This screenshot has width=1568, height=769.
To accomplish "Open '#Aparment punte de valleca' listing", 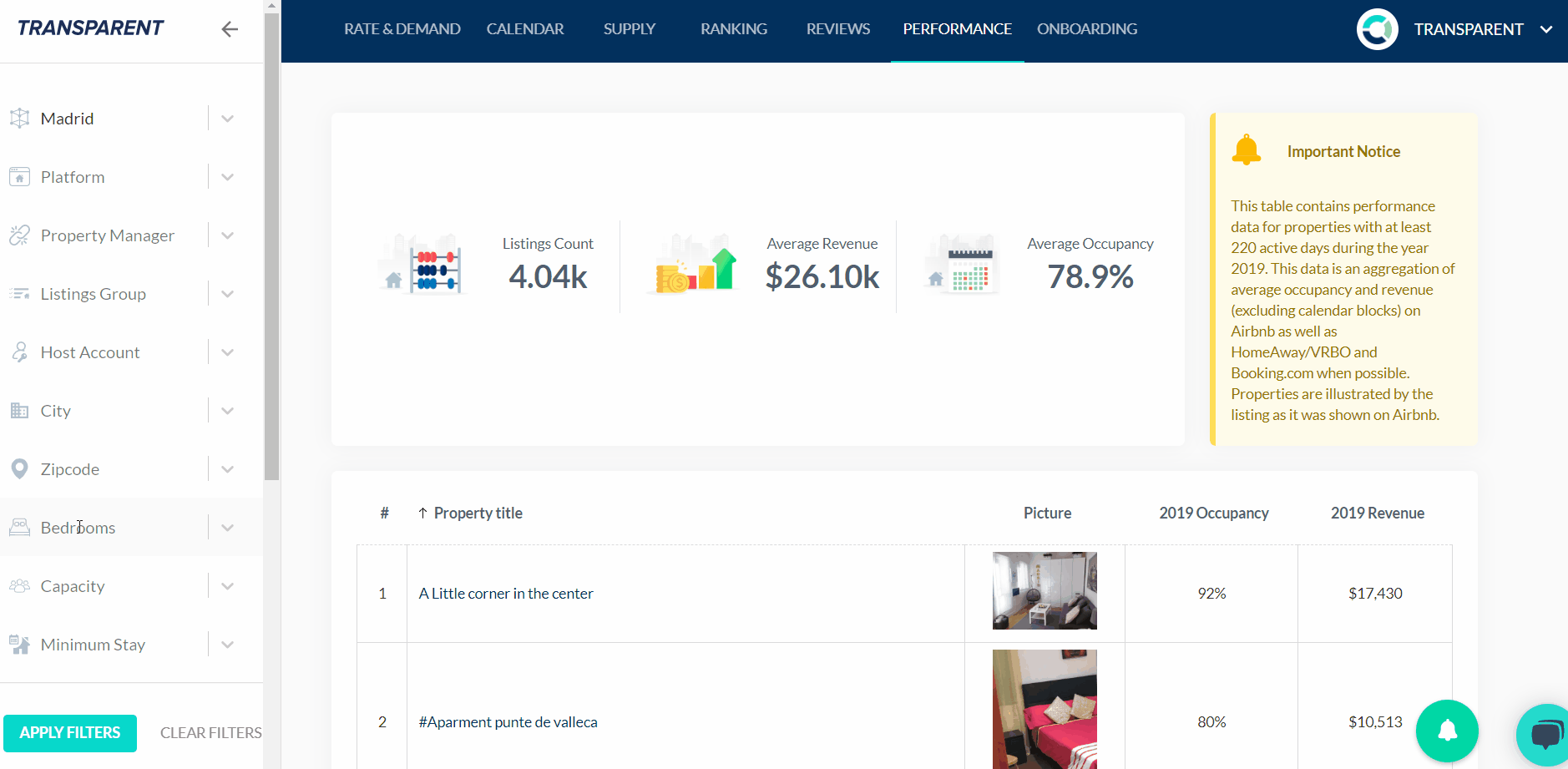I will point(508,722).
